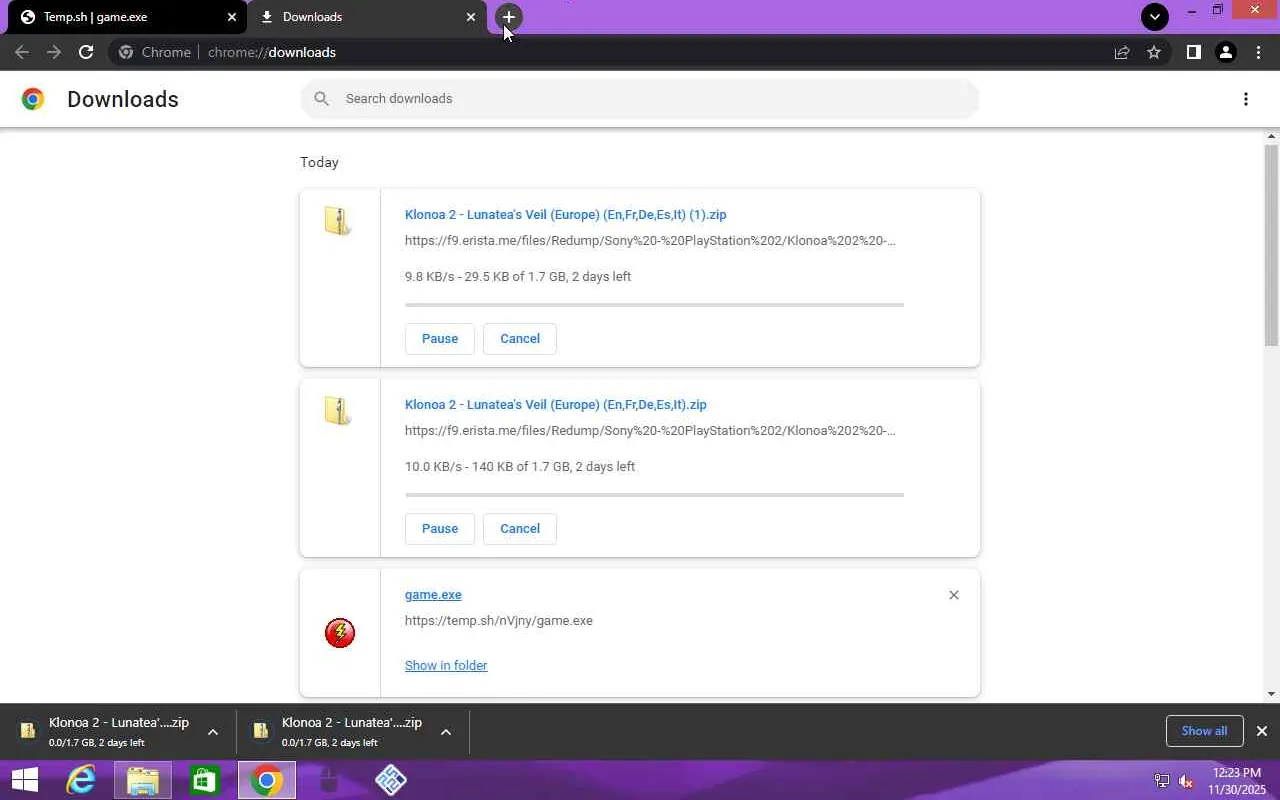
Task: Go back using the browser back arrow
Action: point(22,52)
